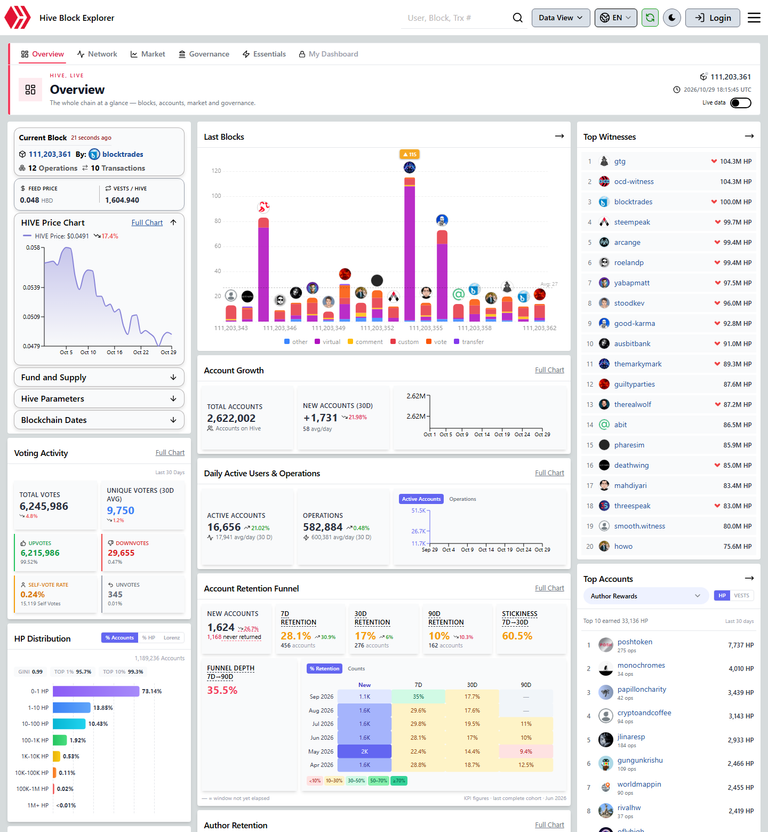Open the Market tab

click(148, 54)
